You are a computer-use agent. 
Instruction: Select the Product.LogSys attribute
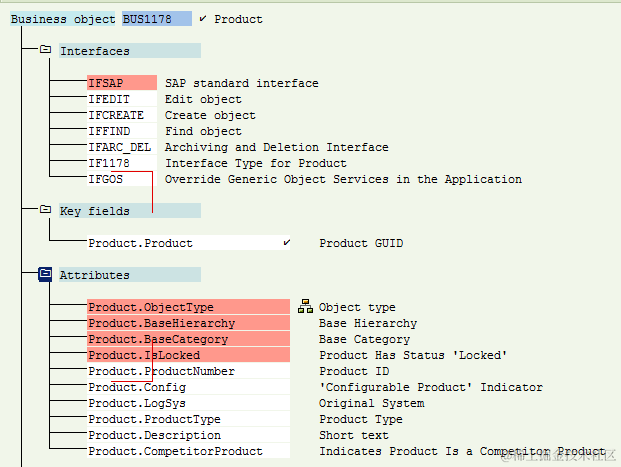189,403
